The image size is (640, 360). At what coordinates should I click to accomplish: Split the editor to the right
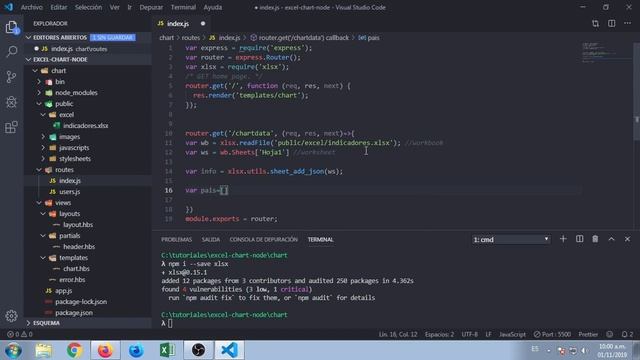coord(611,24)
